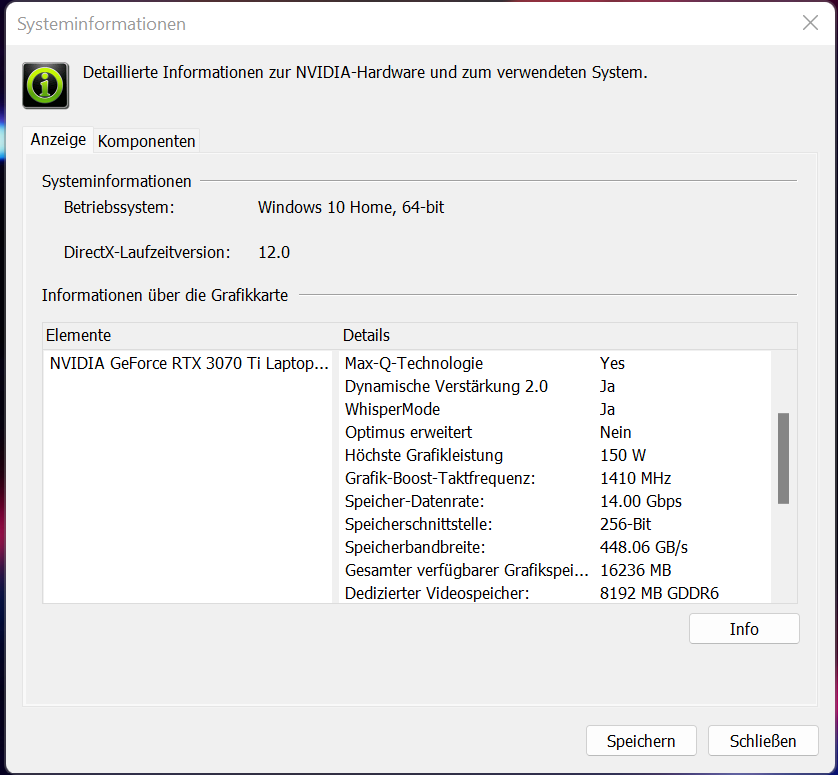Click Windows 10 Home, 64-bit text
838x775 pixels.
351,207
